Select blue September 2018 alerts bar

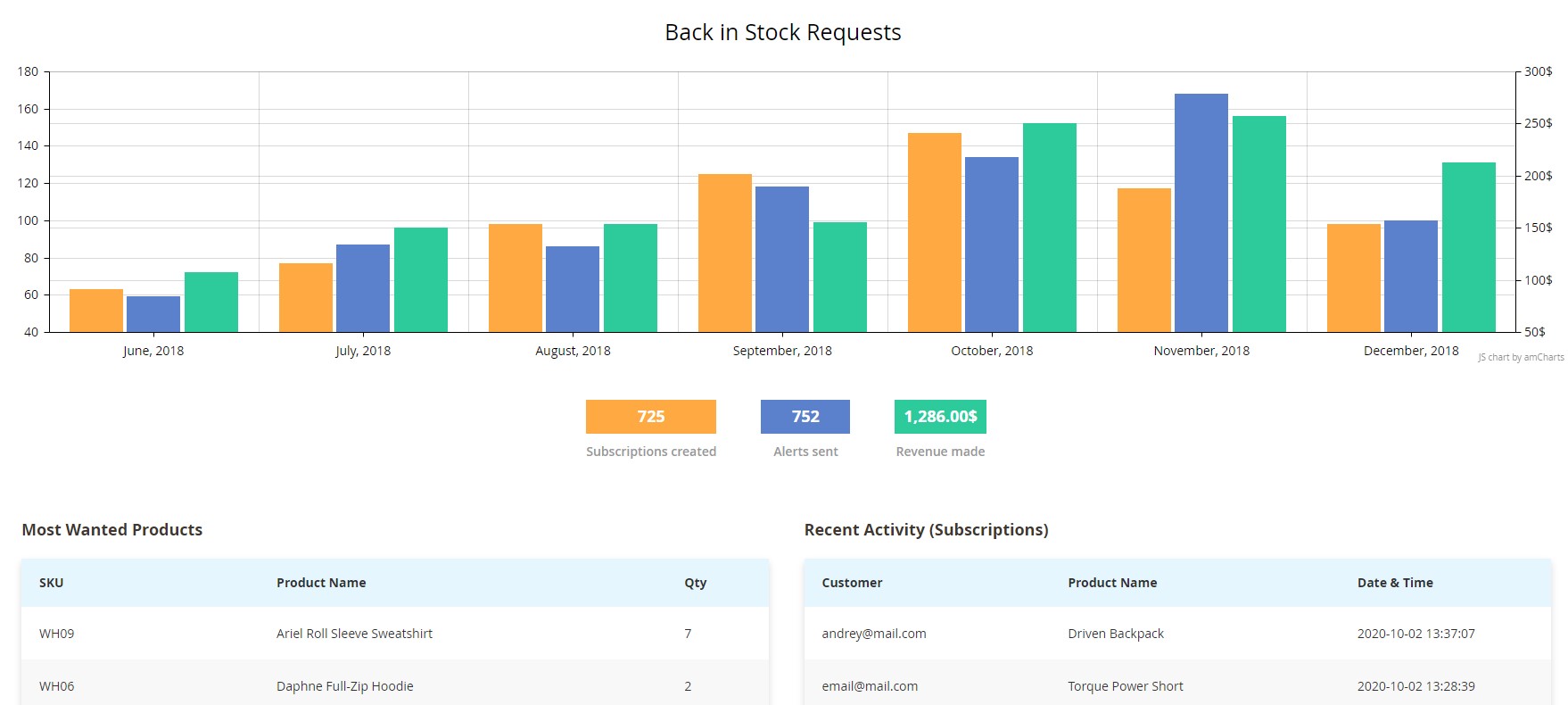tap(782, 259)
